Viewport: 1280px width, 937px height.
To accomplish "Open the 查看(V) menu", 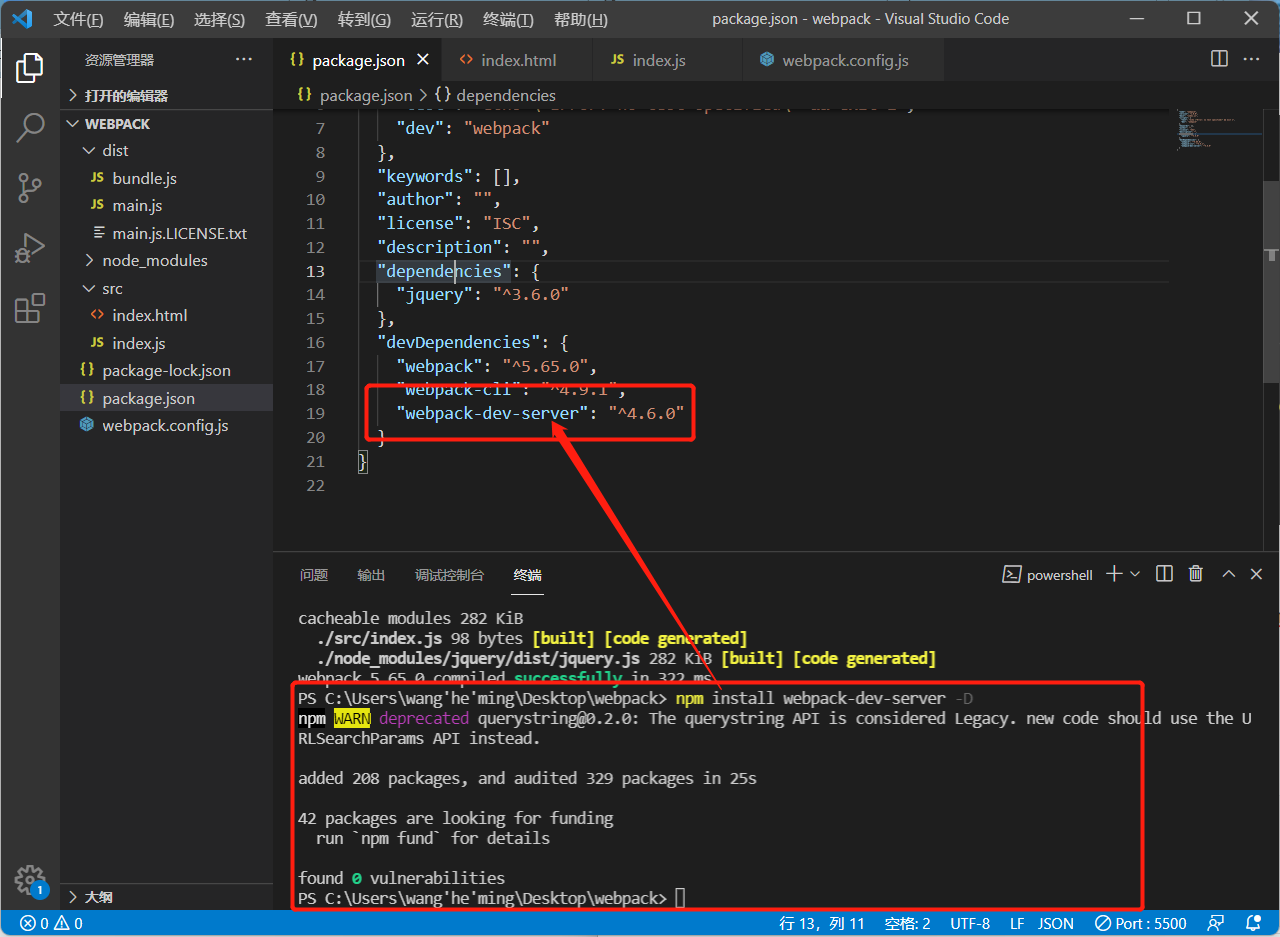I will tap(291, 20).
